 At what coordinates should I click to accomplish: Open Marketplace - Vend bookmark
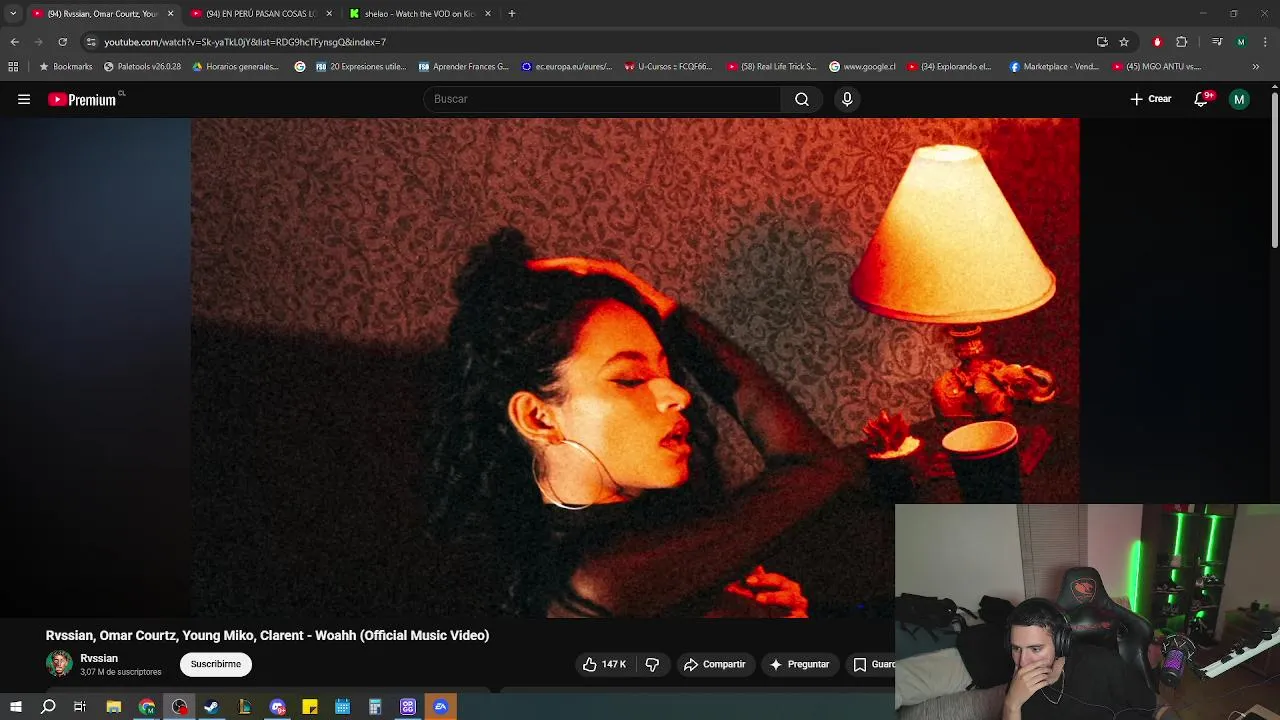1055,67
